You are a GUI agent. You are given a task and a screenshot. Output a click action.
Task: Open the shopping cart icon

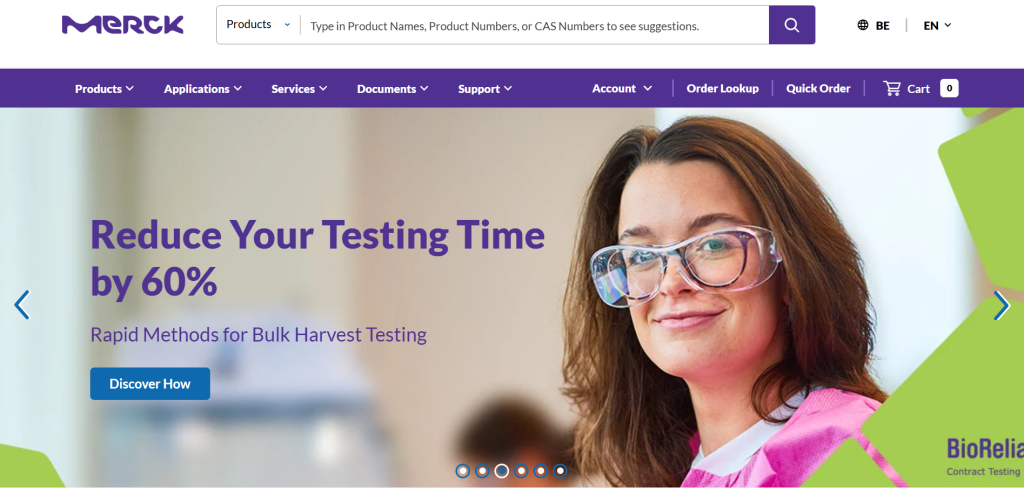point(891,88)
